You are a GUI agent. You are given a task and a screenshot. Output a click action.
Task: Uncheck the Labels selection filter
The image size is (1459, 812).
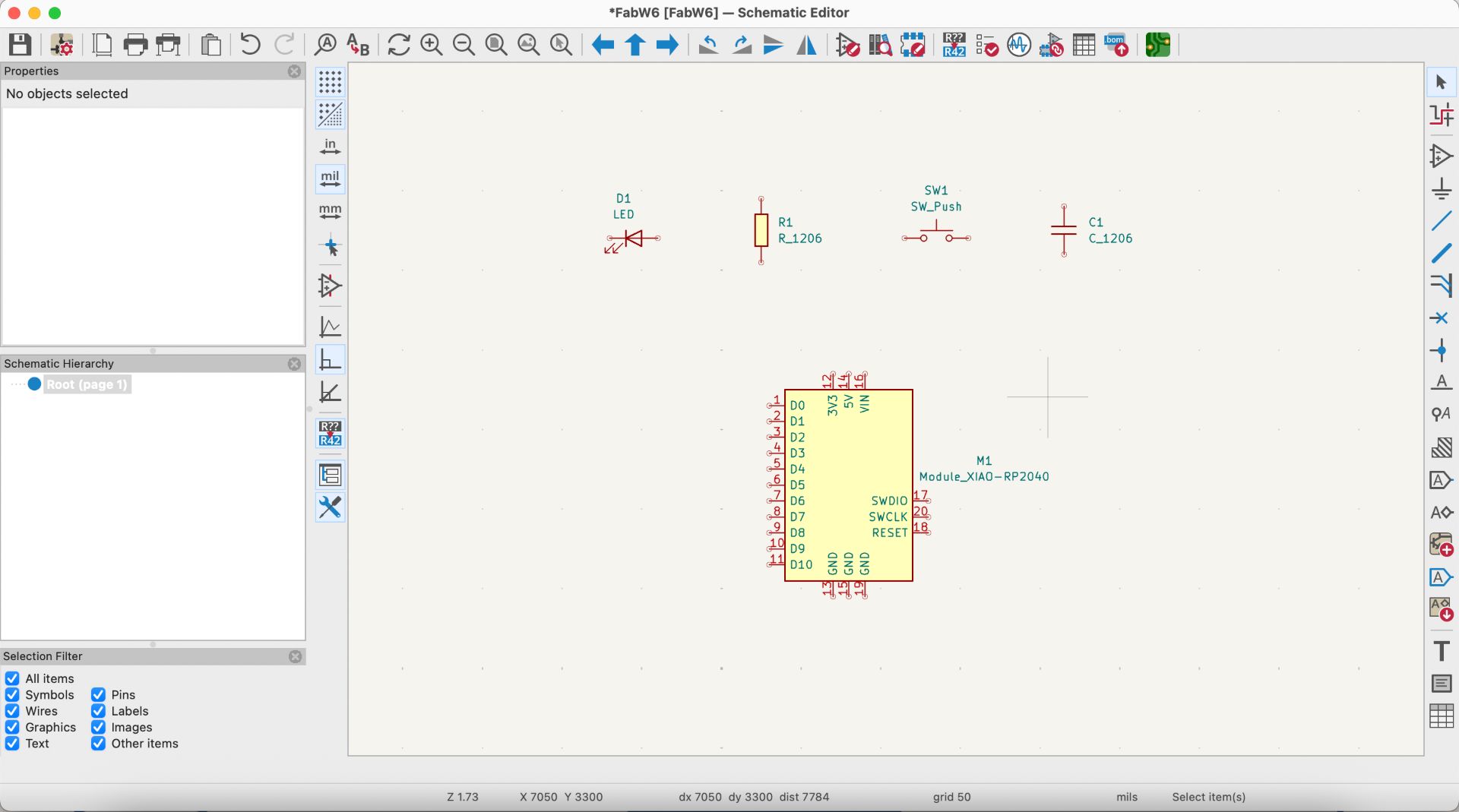point(98,711)
